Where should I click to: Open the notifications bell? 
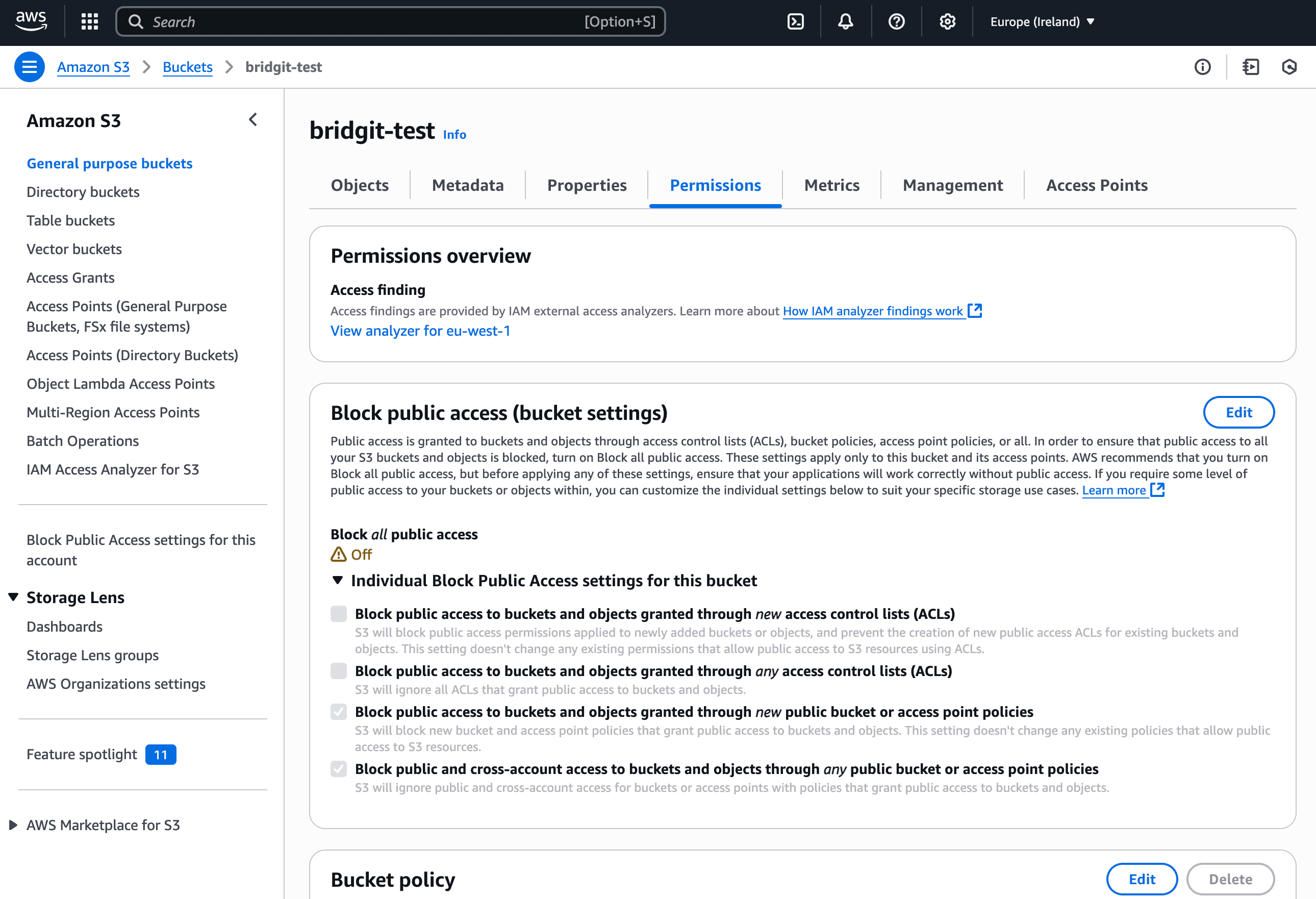(845, 21)
